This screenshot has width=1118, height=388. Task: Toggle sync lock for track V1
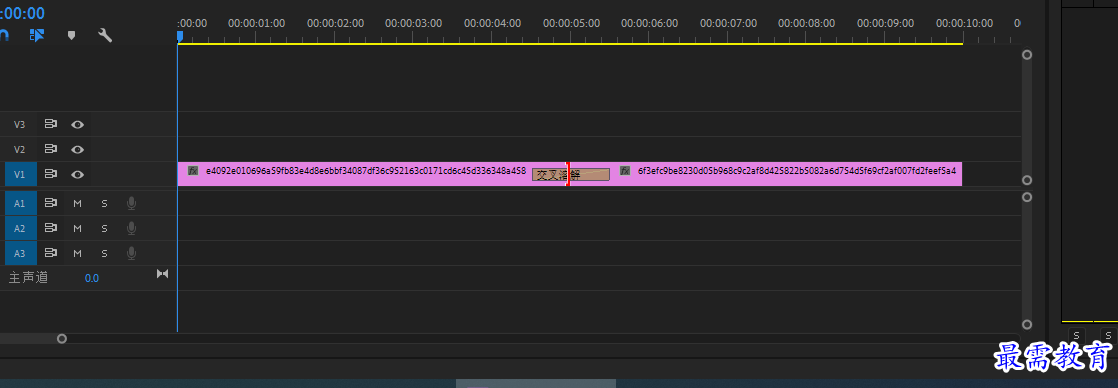coord(51,174)
